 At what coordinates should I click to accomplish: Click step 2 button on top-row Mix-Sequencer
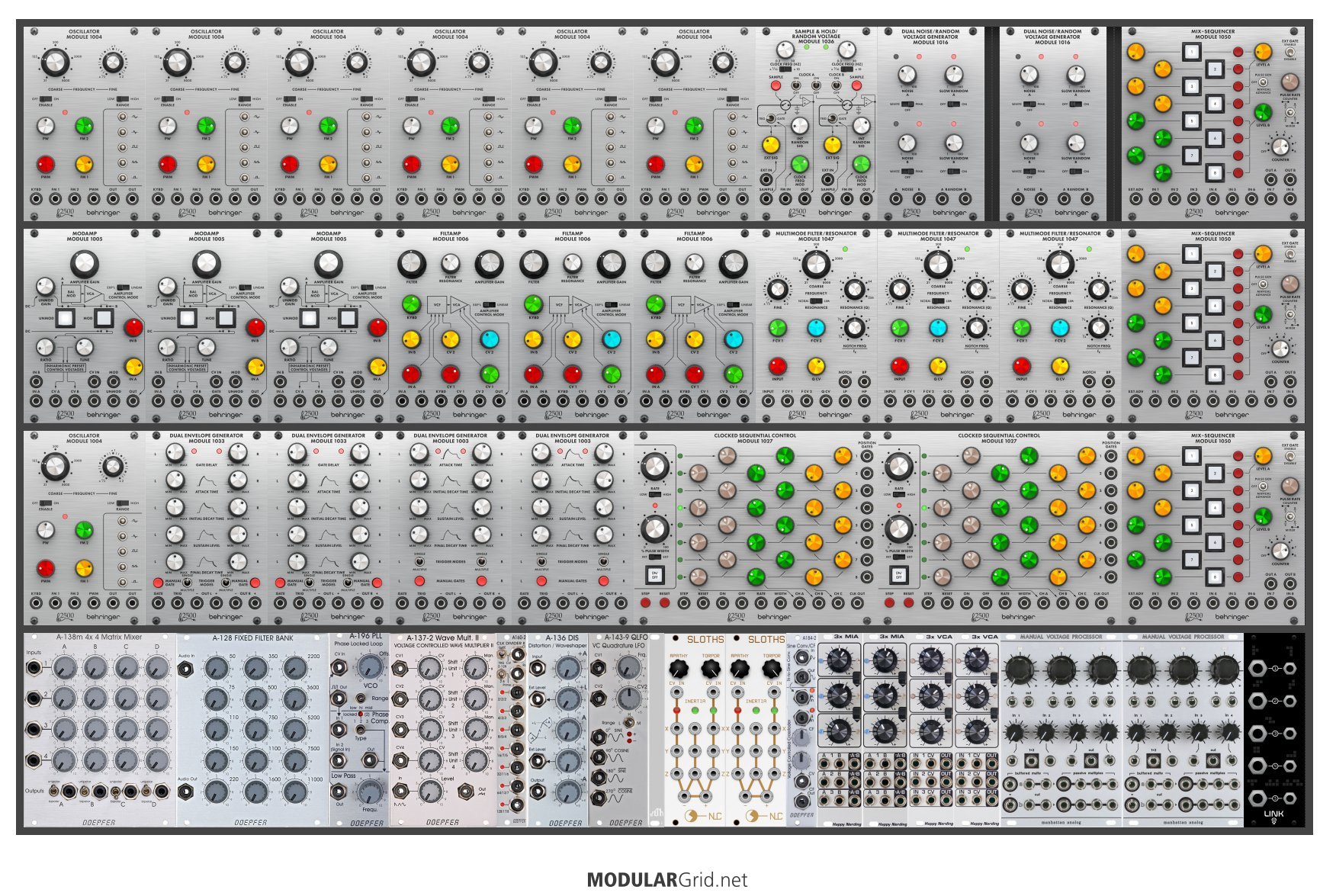pos(1215,69)
